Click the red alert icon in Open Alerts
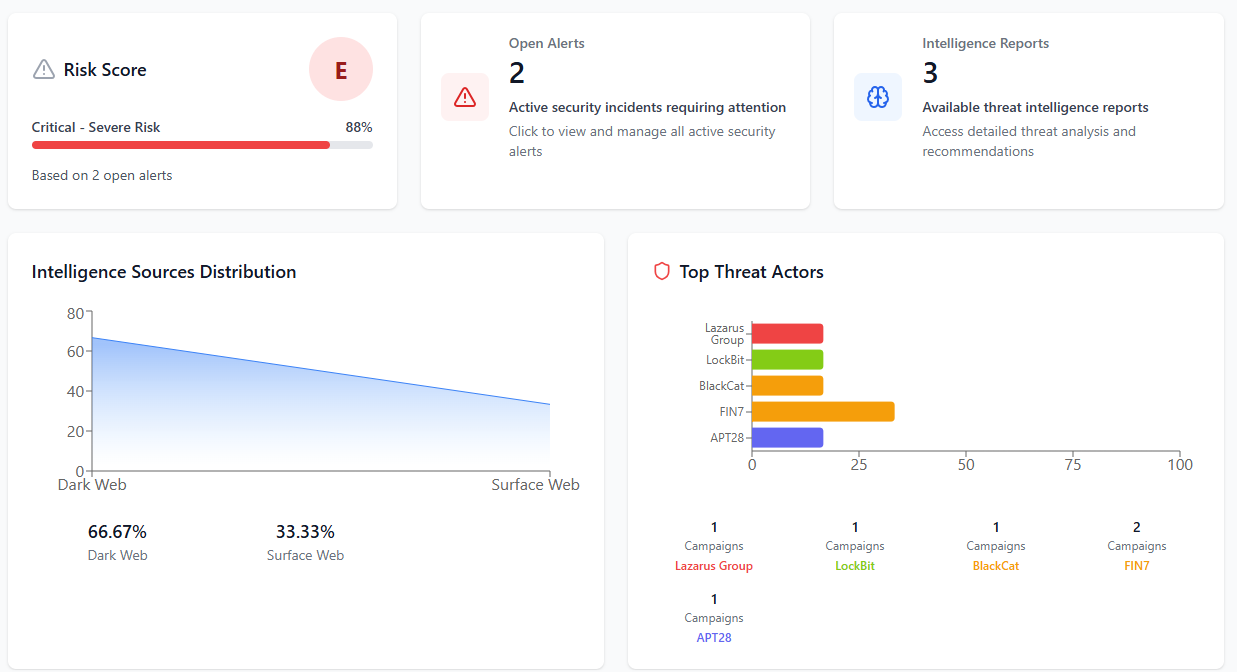 pos(465,97)
